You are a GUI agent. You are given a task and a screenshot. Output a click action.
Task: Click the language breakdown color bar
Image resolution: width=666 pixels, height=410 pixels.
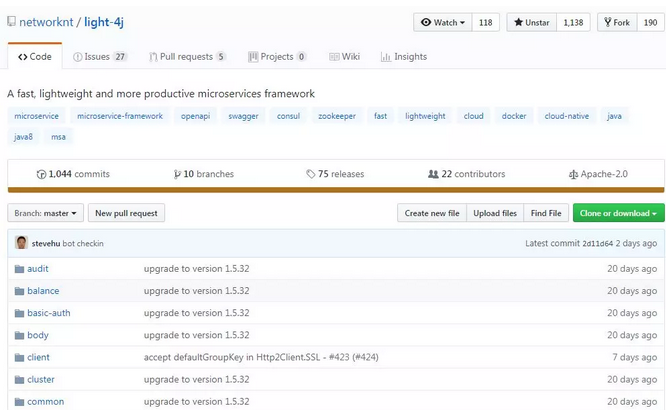point(336,190)
